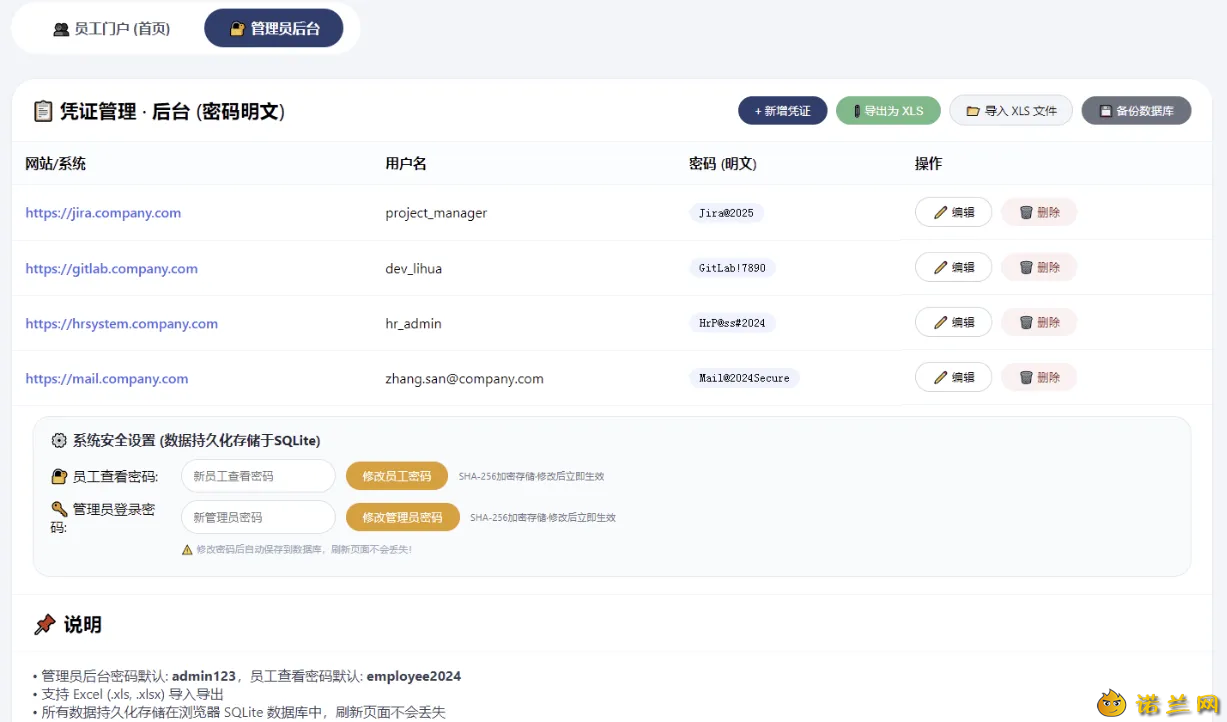This screenshot has width=1227, height=722.
Task: Select password text GitLab!7890
Action: 733,268
